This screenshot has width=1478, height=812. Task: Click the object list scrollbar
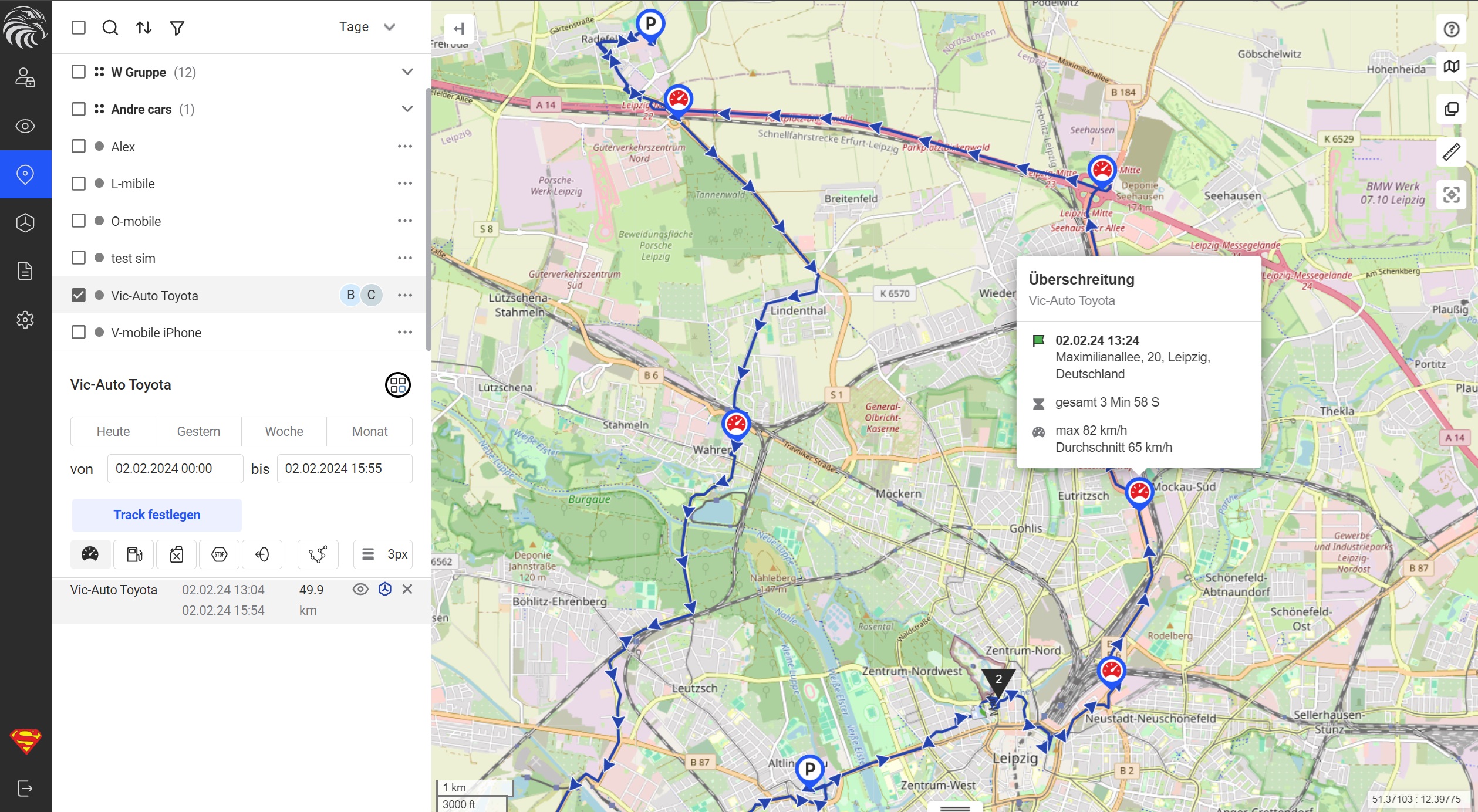[428, 219]
